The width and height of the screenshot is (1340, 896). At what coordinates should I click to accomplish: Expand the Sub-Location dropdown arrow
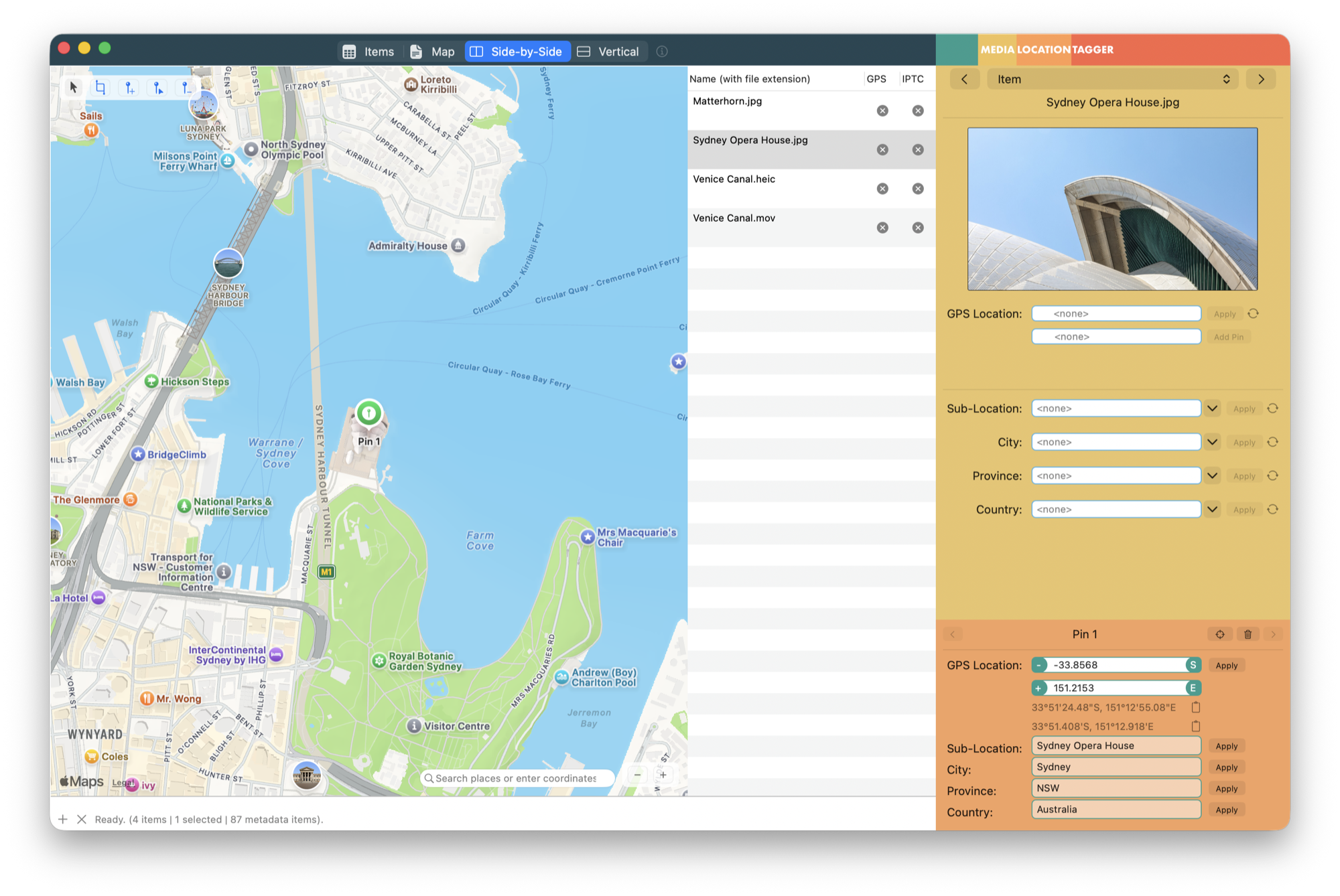pos(1212,408)
